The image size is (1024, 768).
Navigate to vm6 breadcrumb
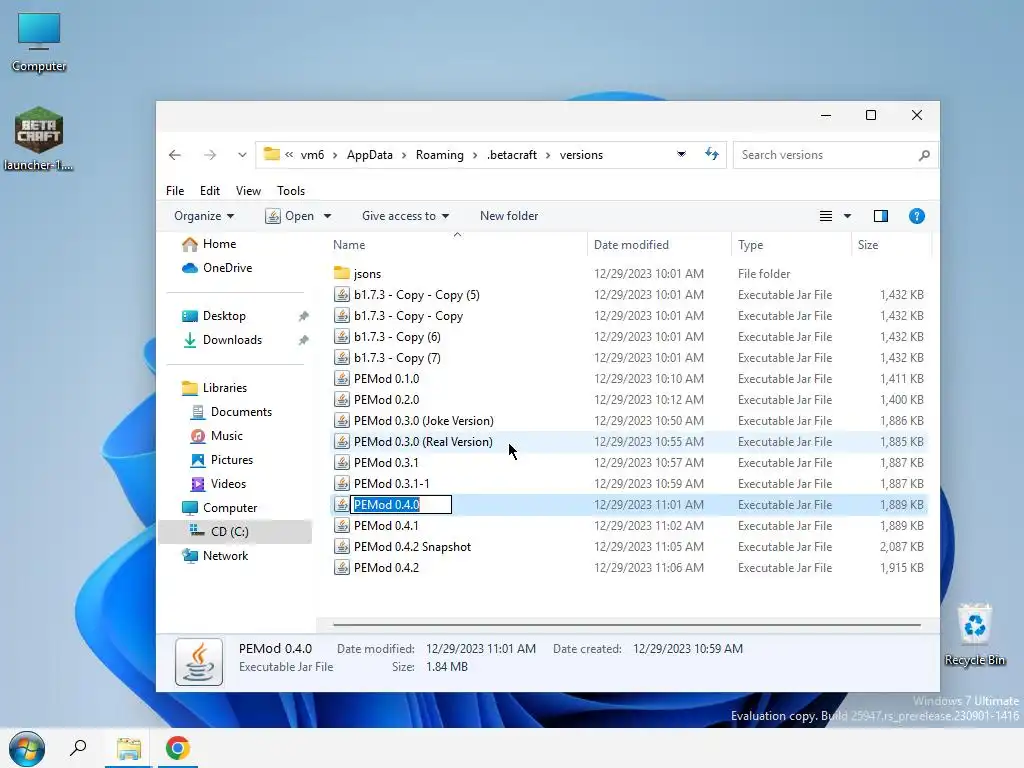[312, 155]
